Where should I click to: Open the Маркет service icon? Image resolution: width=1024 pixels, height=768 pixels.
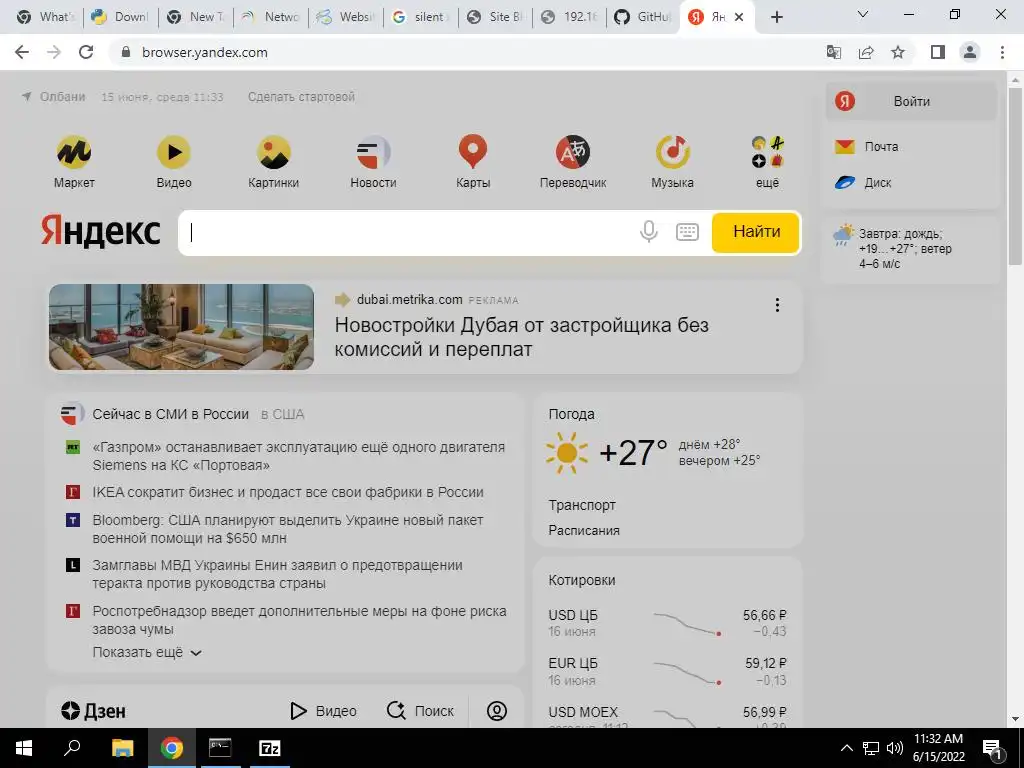(73, 152)
